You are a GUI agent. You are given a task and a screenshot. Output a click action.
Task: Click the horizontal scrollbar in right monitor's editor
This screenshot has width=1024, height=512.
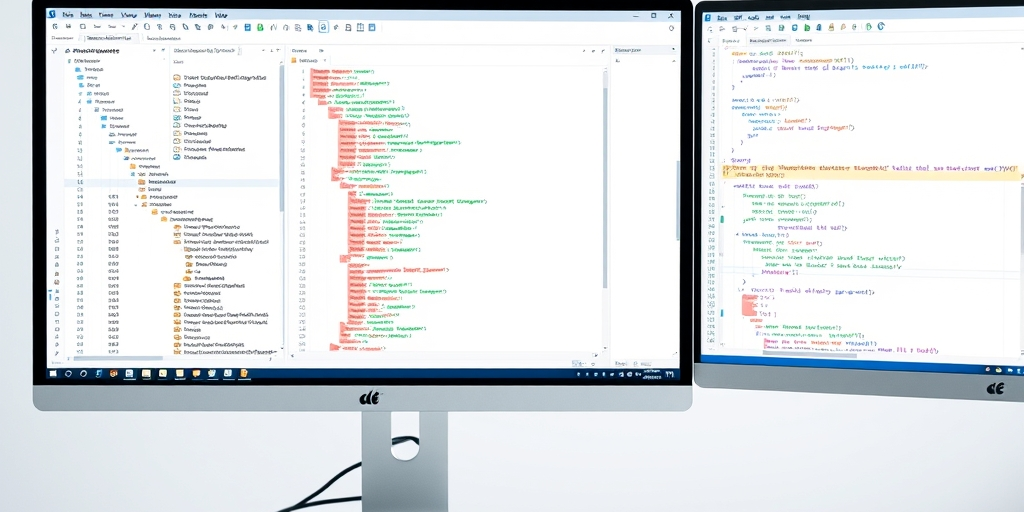tap(810, 353)
